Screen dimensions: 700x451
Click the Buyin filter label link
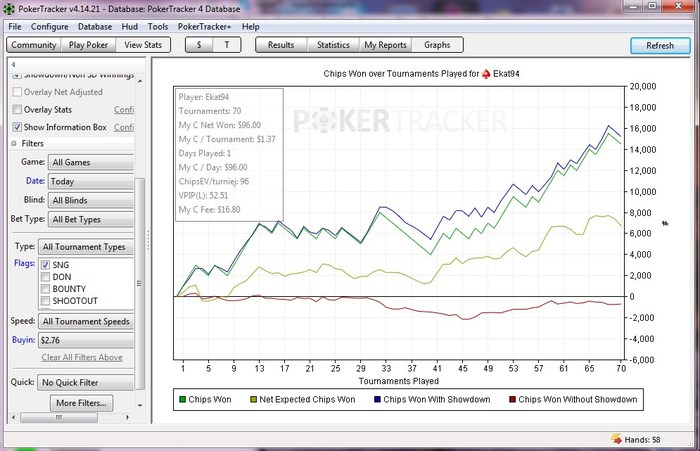click(23, 340)
